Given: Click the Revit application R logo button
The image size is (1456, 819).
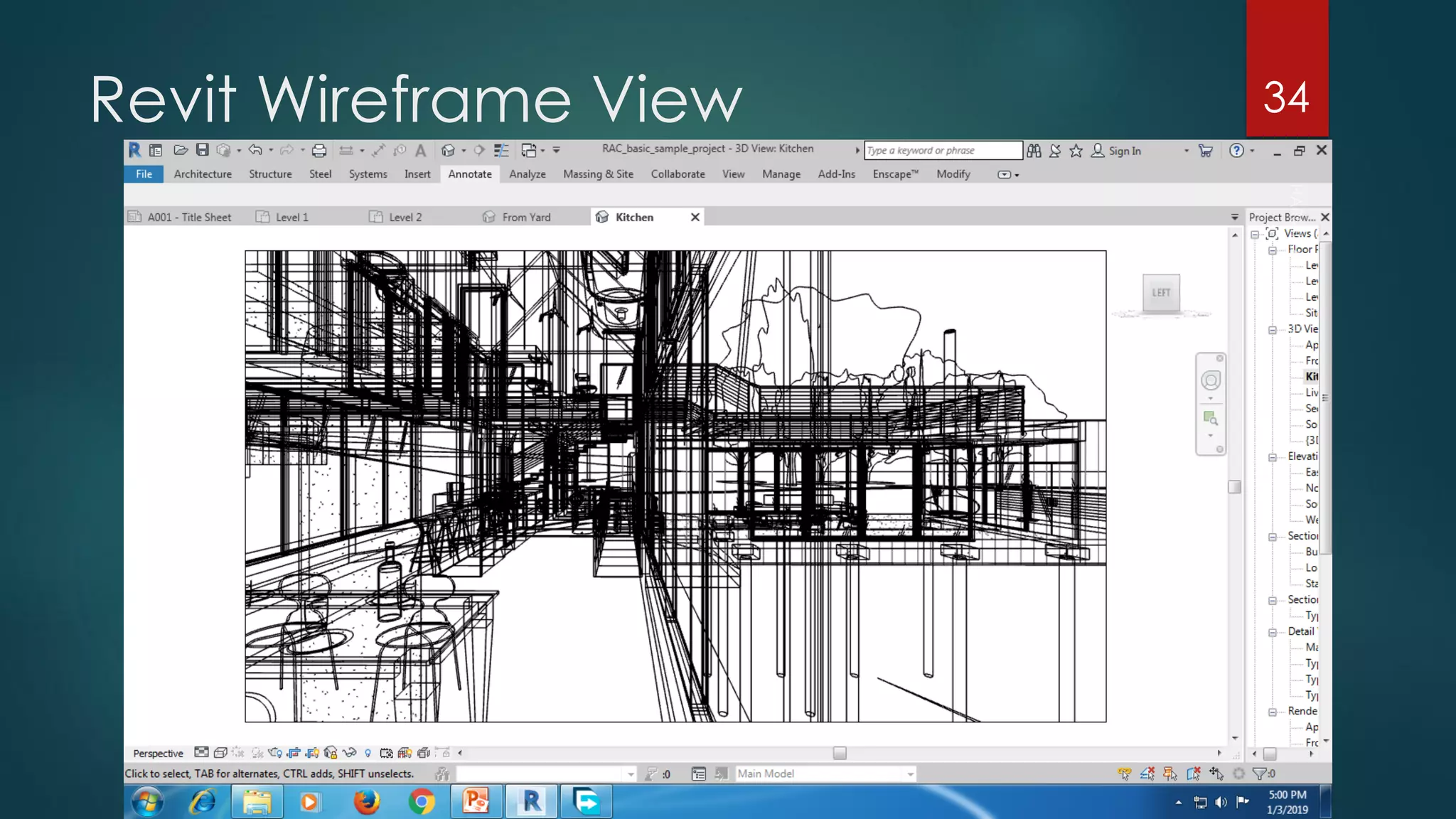Looking at the screenshot, I should pos(134,150).
